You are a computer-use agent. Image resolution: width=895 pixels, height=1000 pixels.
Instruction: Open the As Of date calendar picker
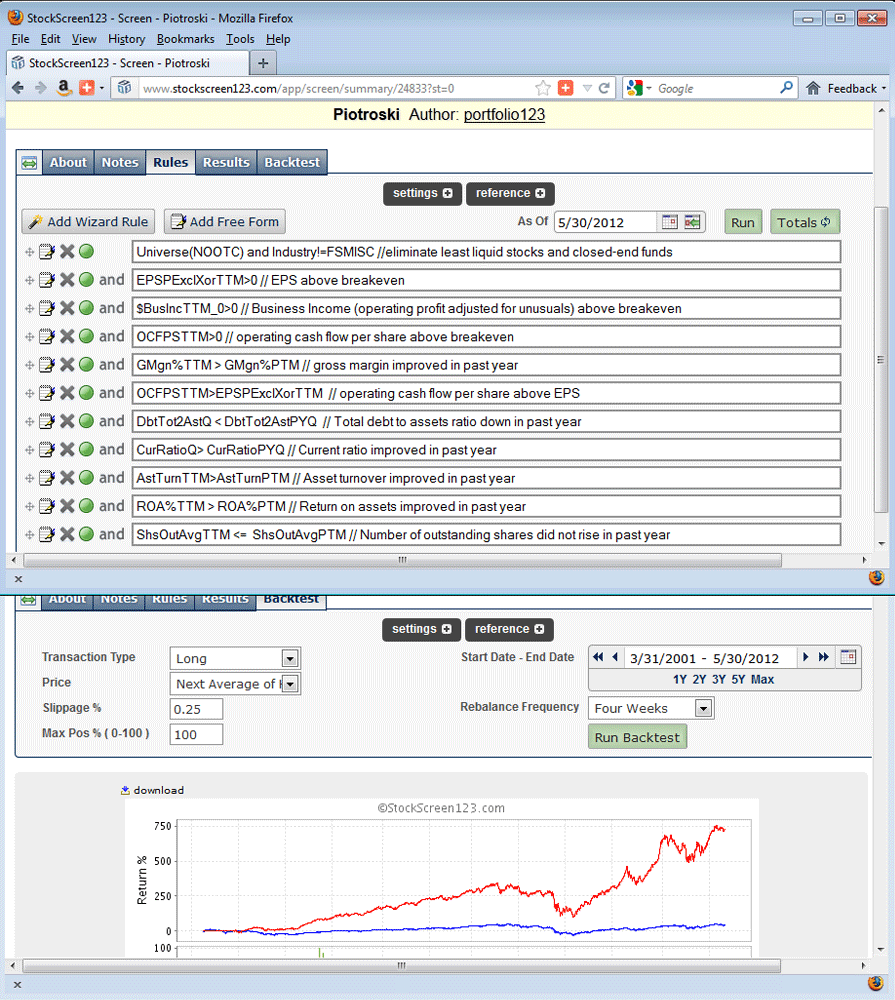click(x=670, y=222)
